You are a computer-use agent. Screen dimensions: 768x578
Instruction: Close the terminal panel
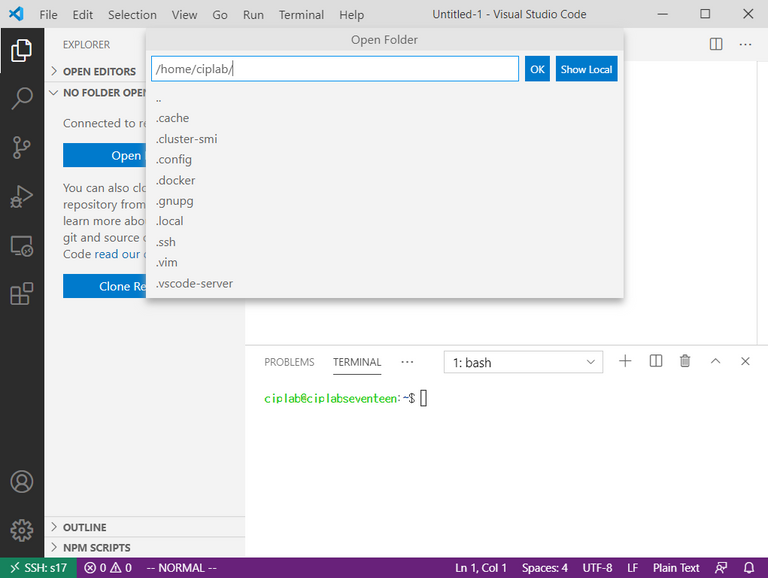pyautogui.click(x=745, y=361)
